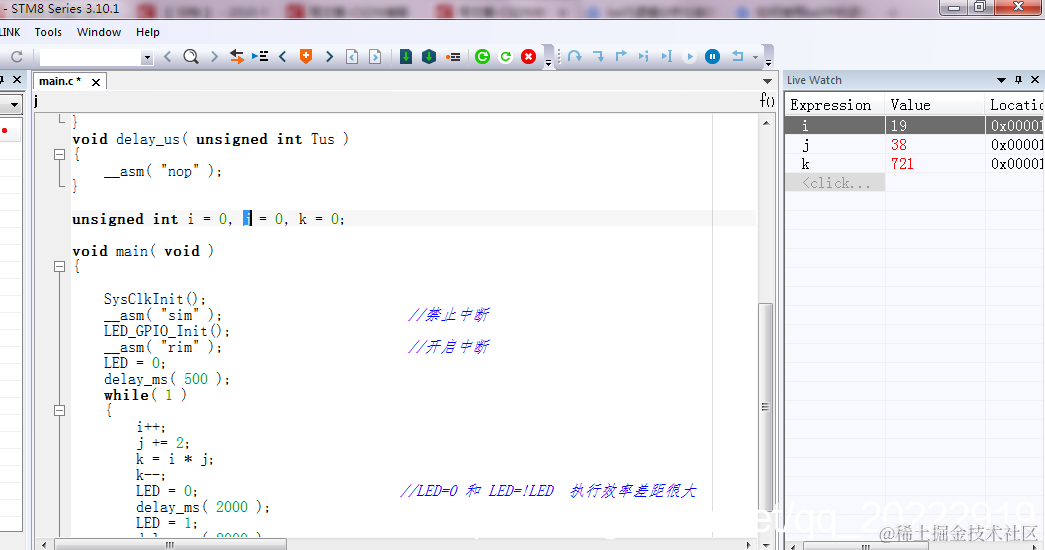1045x550 pixels.
Task: Click the Step Out debug icon
Action: 621,56
